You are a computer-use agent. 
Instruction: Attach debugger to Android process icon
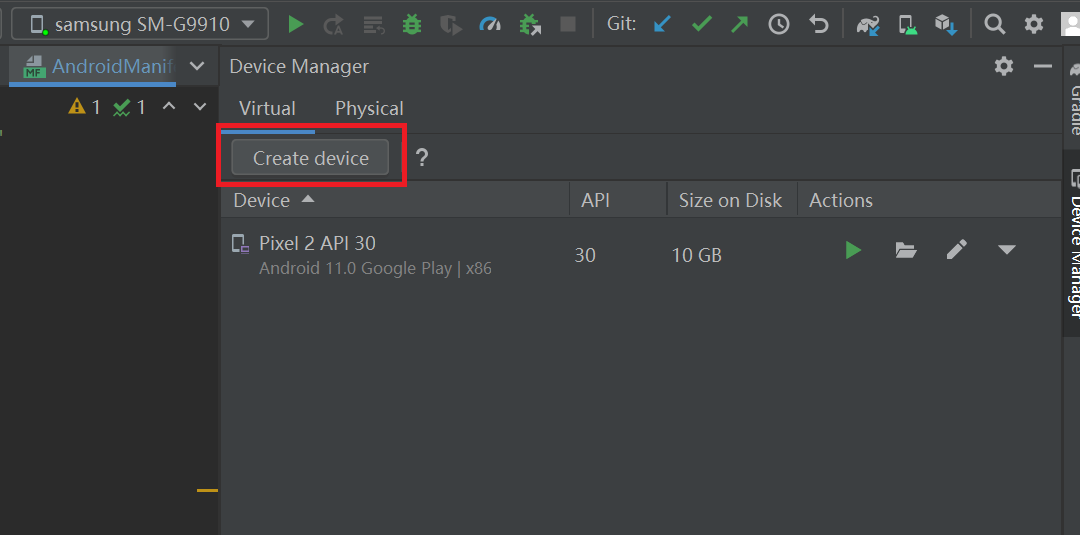pyautogui.click(x=530, y=25)
